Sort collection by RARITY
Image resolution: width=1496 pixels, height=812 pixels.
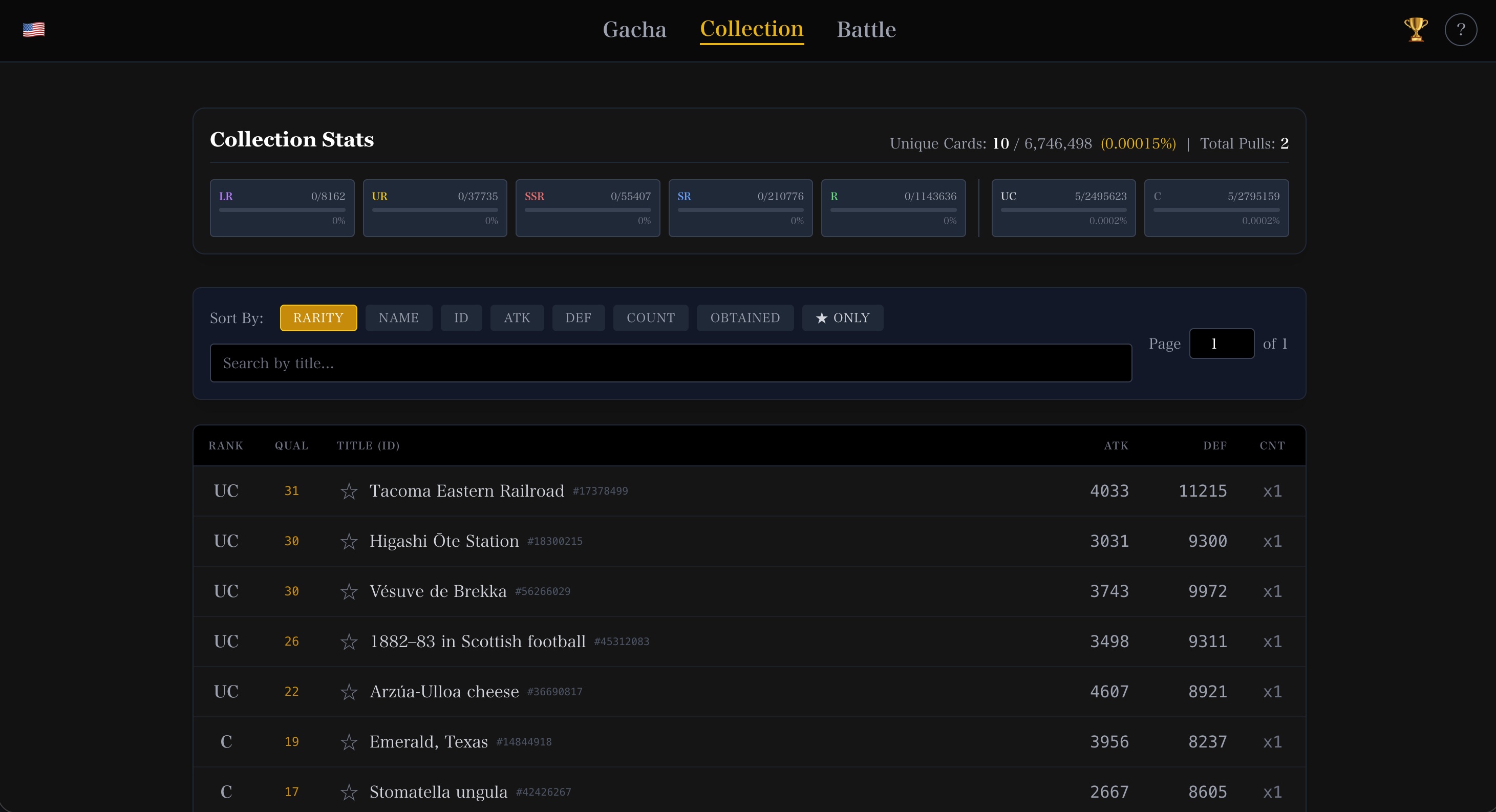(318, 318)
